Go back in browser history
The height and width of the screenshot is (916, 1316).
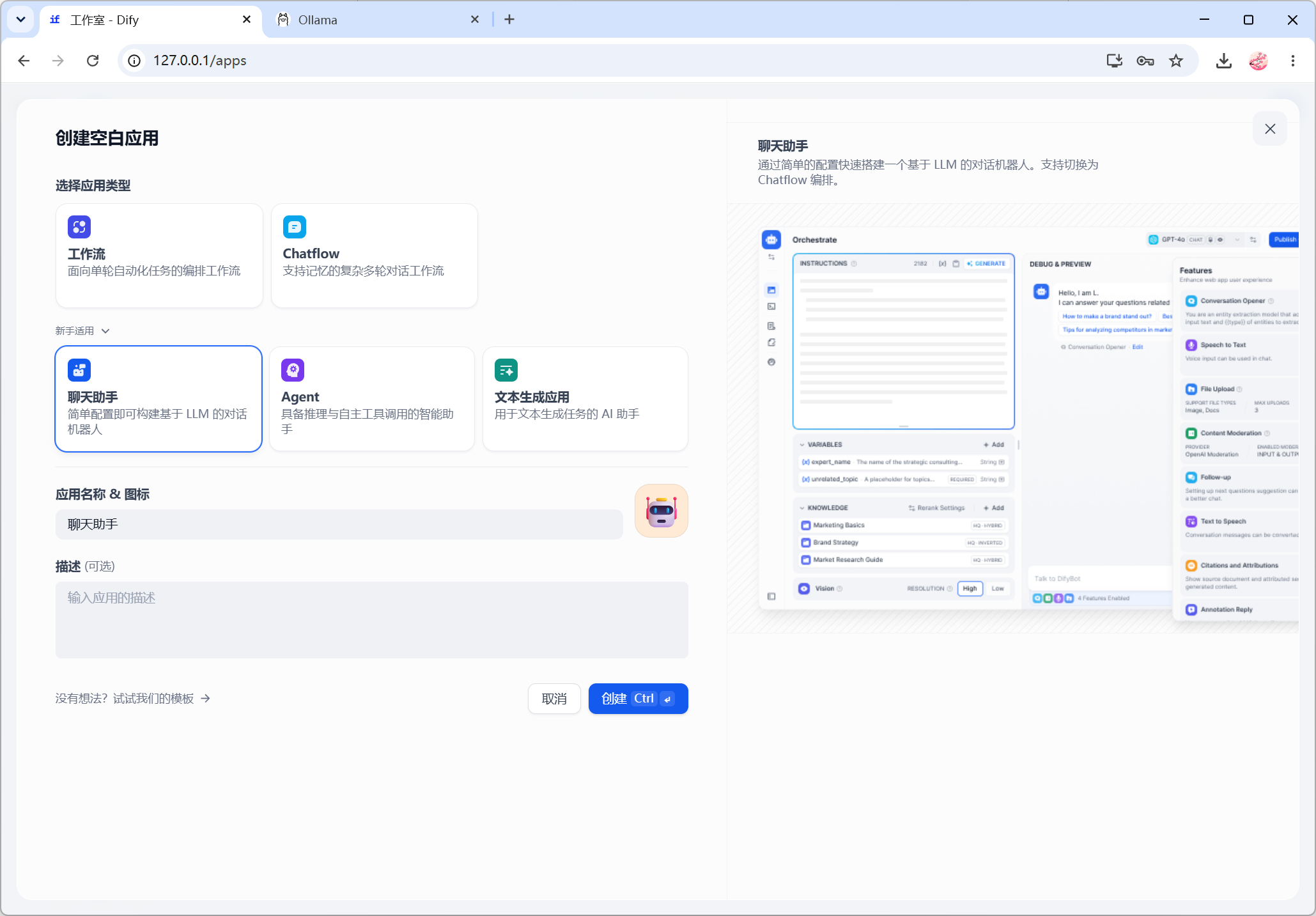(x=24, y=61)
